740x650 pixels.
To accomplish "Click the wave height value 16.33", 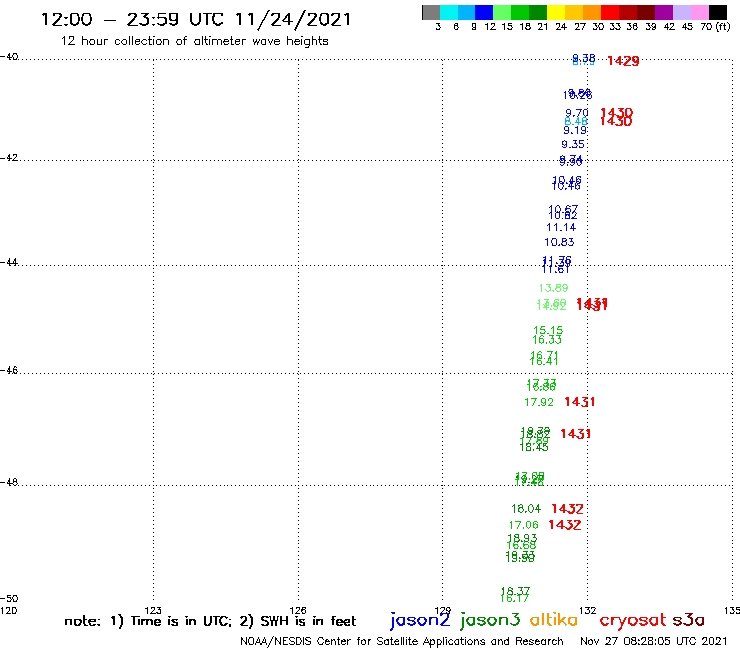I will tap(547, 340).
